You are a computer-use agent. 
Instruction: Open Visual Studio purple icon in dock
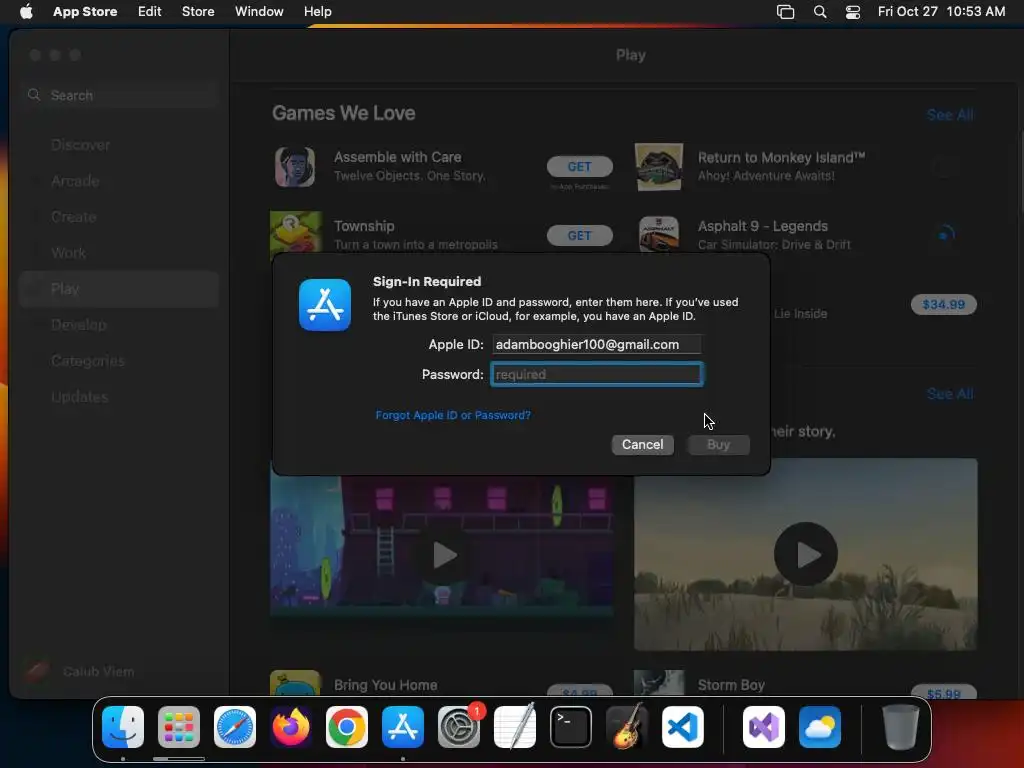pos(764,727)
